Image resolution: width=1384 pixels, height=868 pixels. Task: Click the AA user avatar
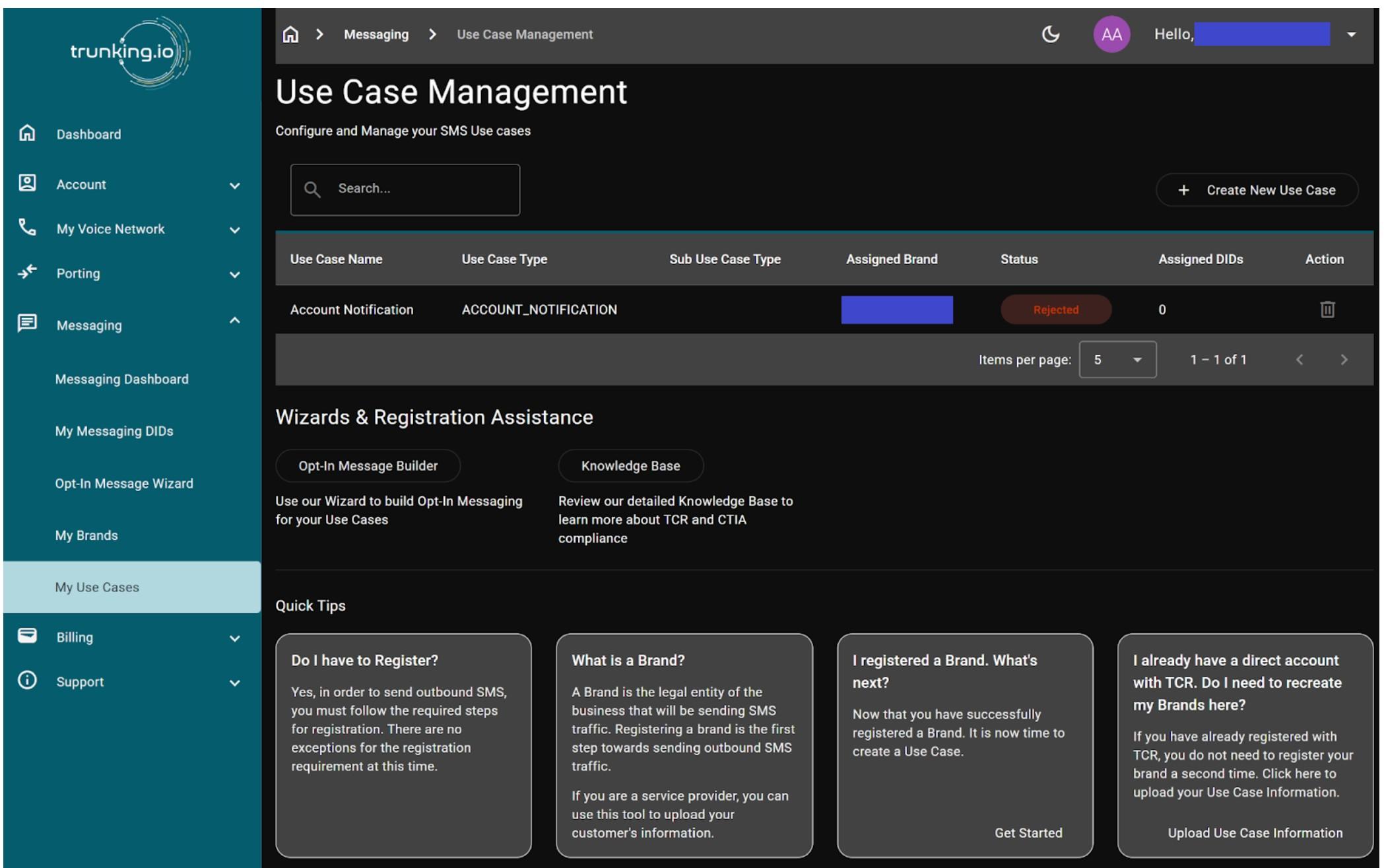1111,34
